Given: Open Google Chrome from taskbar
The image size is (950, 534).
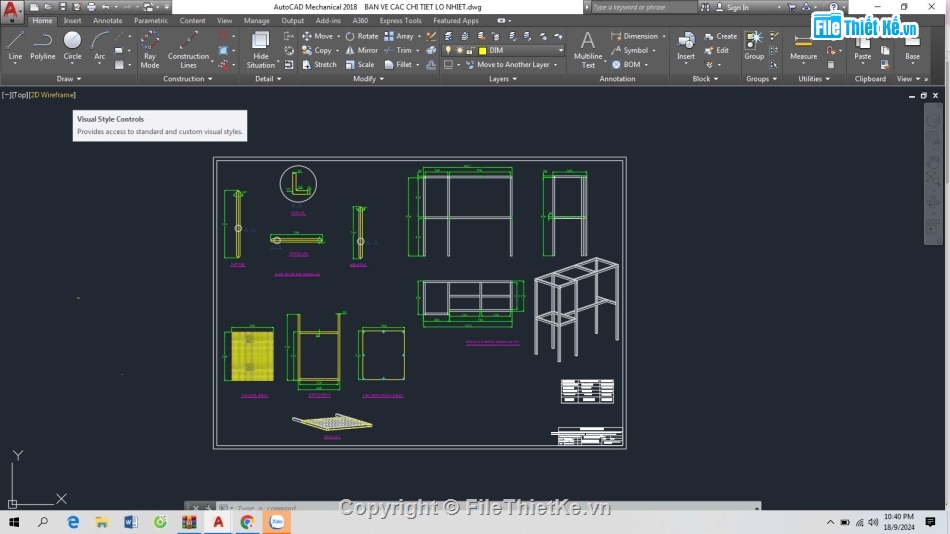Looking at the screenshot, I should pyautogui.click(x=247, y=522).
